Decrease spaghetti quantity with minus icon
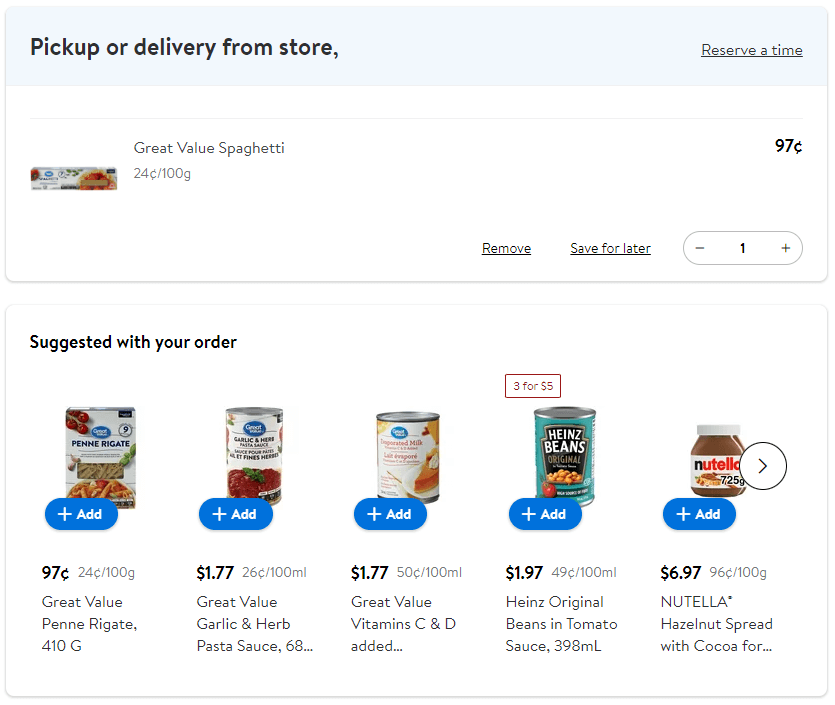The height and width of the screenshot is (705, 835). (700, 248)
